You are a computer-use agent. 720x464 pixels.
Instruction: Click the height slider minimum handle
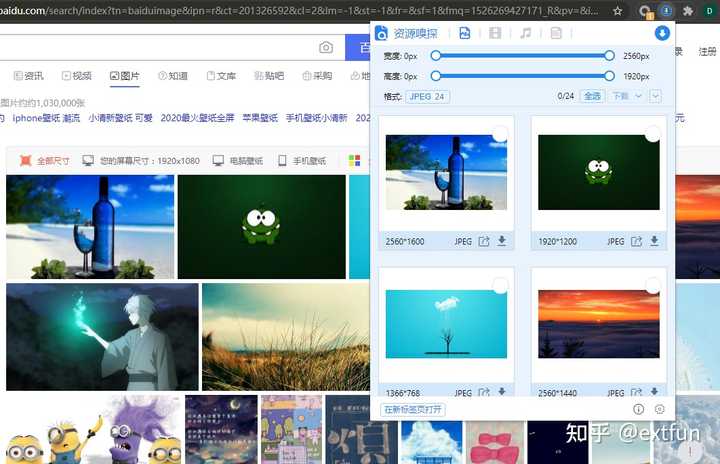436,76
